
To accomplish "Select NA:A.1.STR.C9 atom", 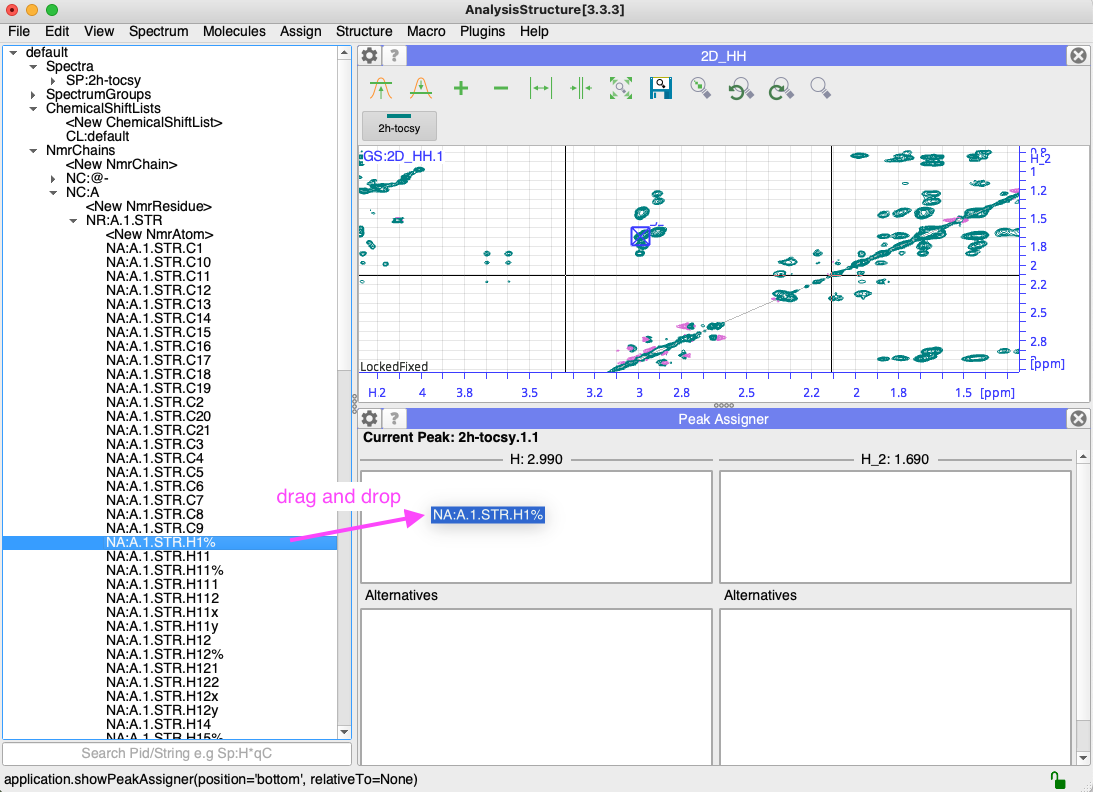I will [x=155, y=528].
